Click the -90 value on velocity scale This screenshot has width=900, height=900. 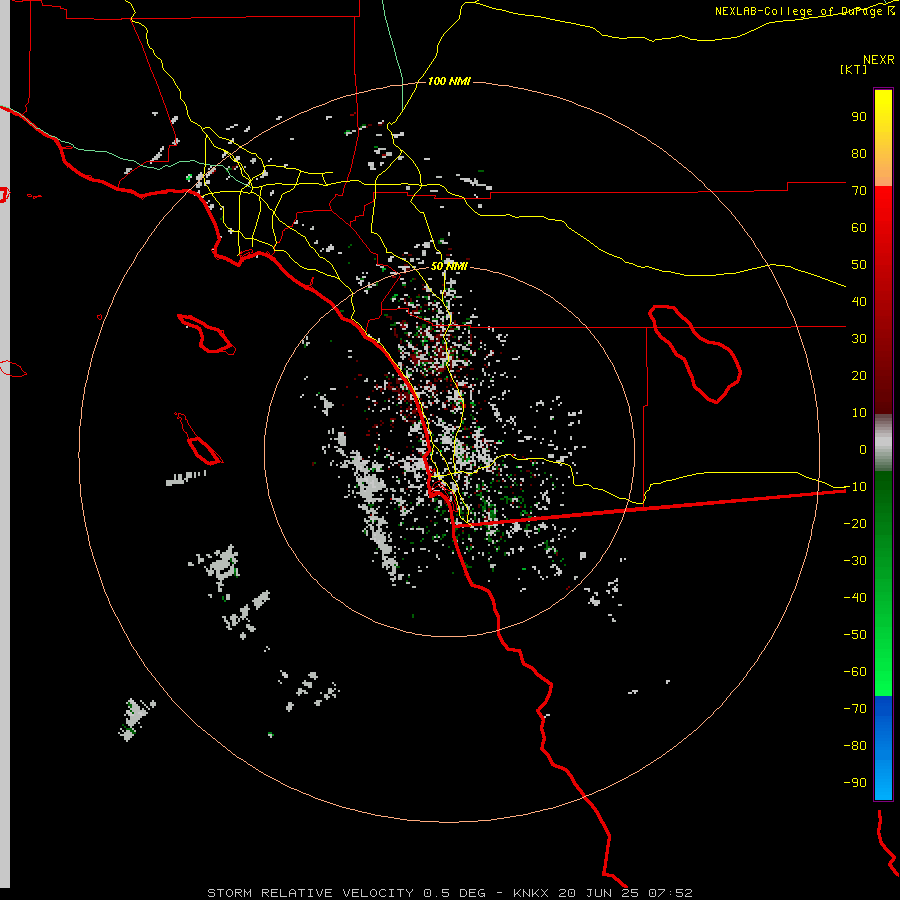(x=855, y=783)
